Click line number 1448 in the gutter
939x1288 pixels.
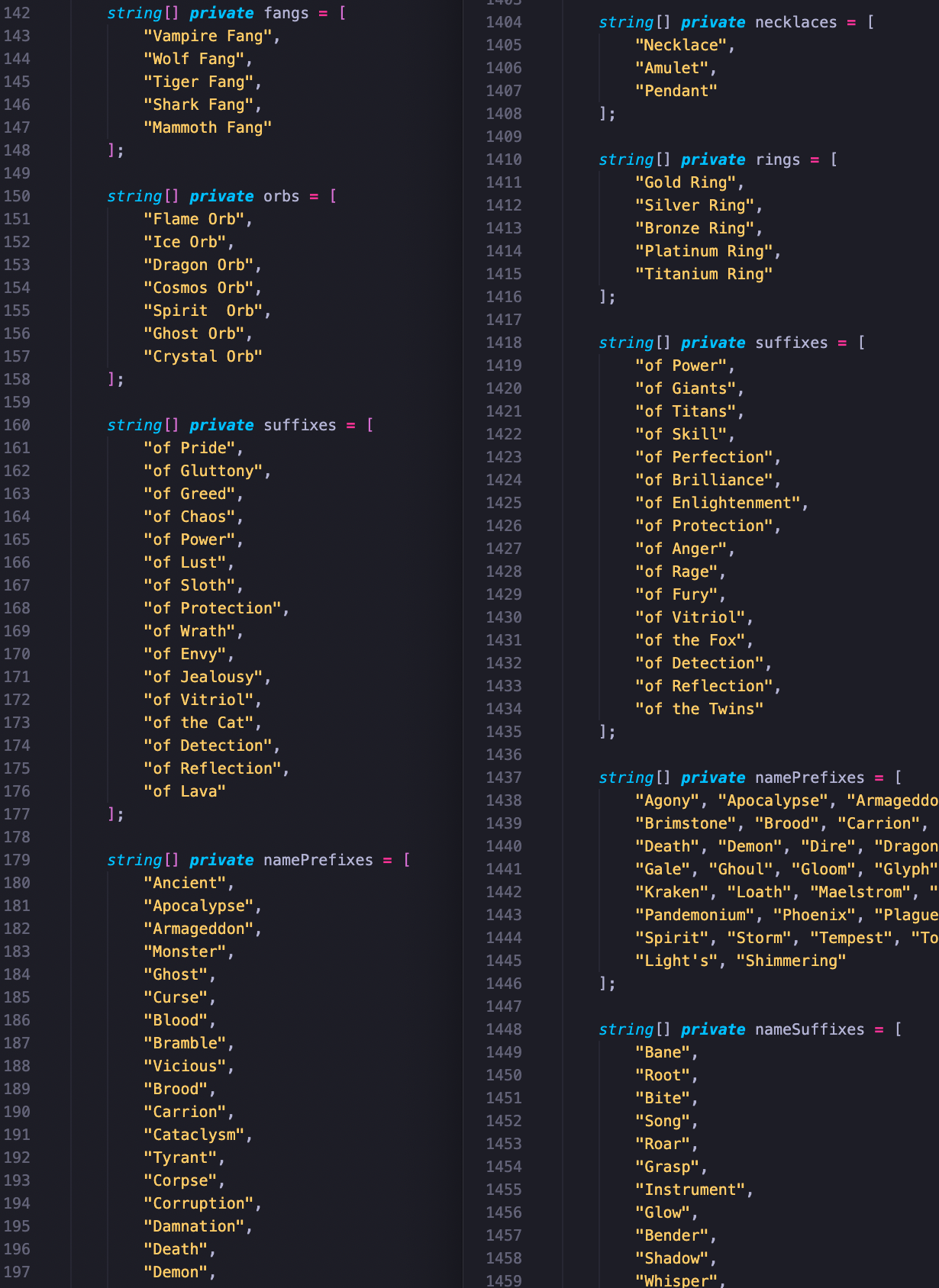tap(504, 1029)
